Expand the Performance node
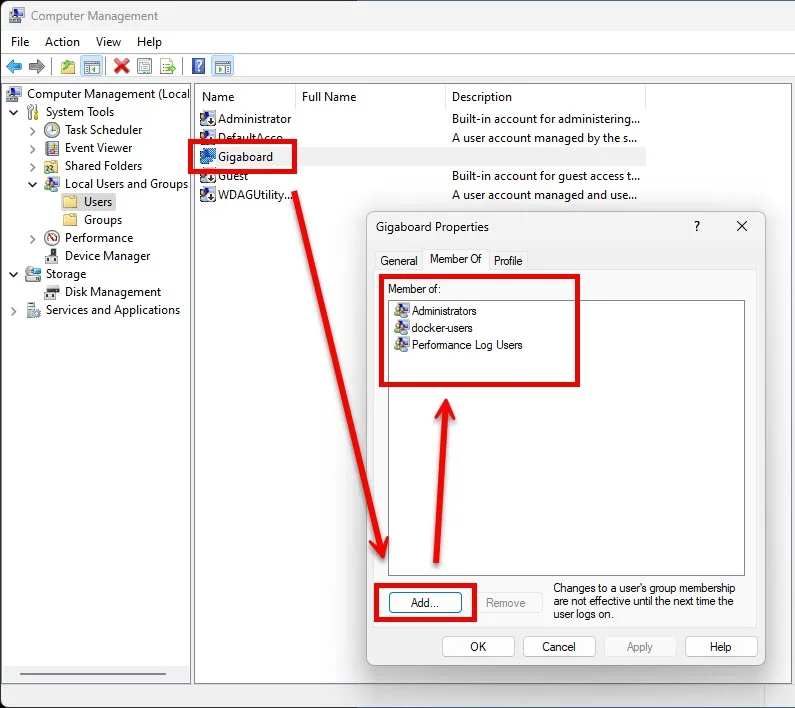Image resolution: width=795 pixels, height=708 pixels. [32, 239]
